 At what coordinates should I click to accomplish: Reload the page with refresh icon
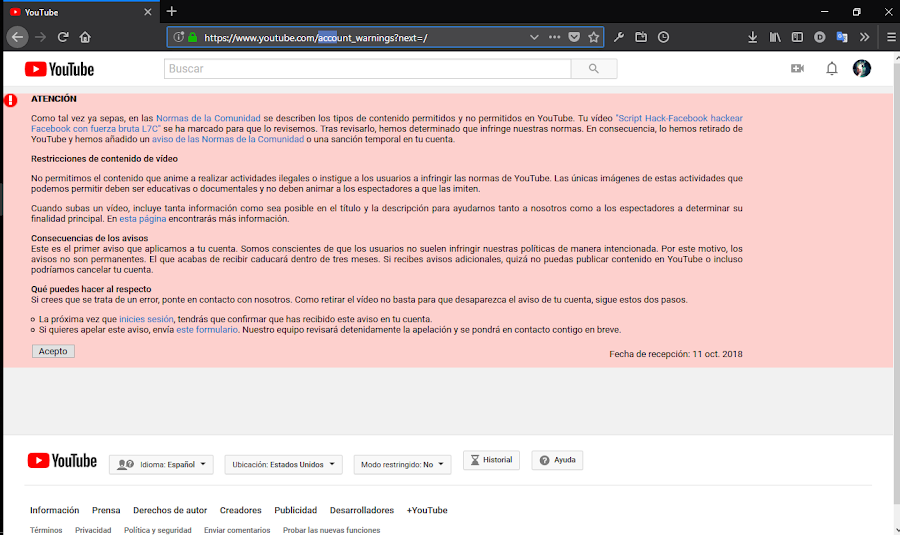click(63, 37)
